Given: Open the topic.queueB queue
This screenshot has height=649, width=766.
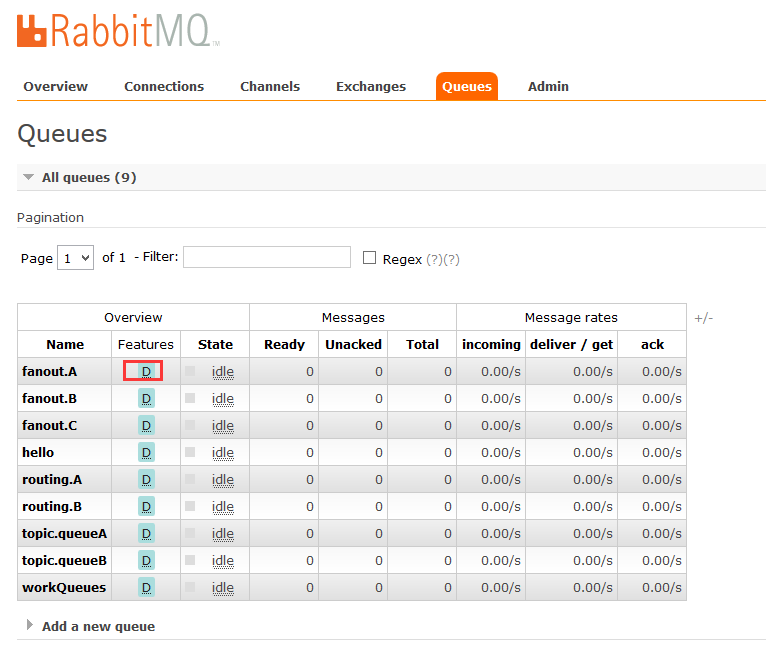Looking at the screenshot, I should 64,560.
